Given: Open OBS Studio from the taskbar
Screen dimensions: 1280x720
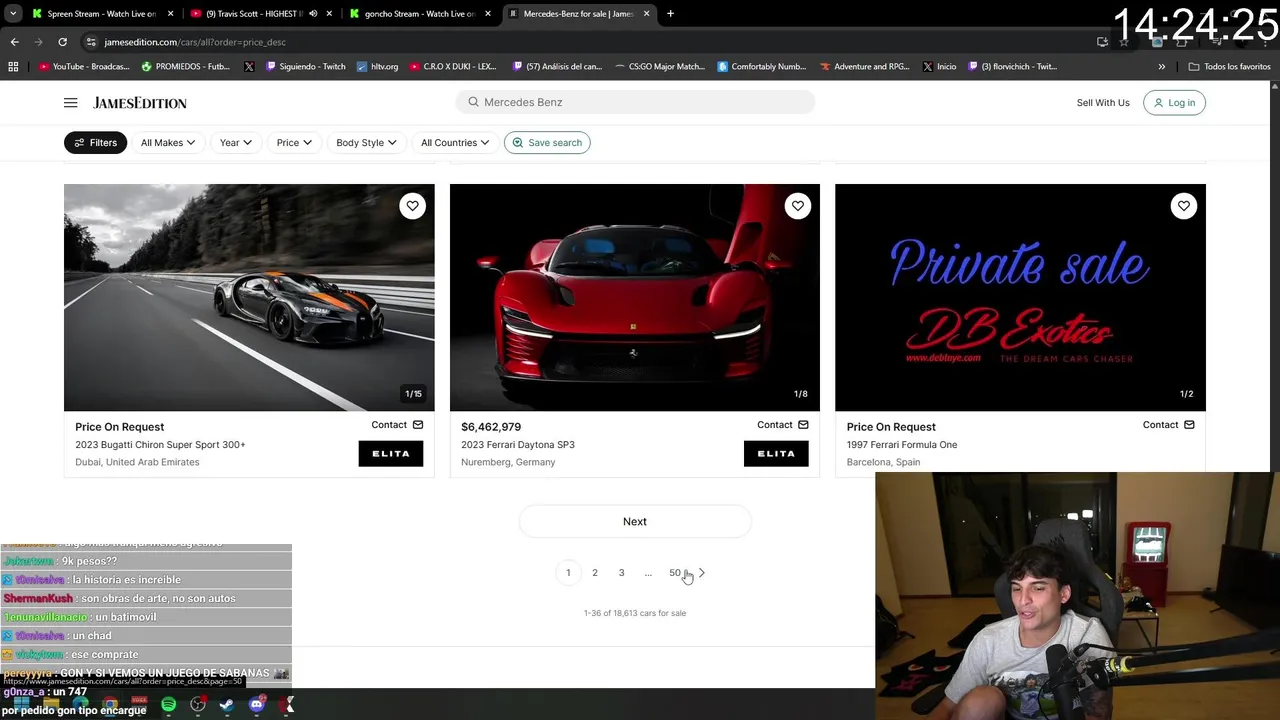Looking at the screenshot, I should (x=198, y=705).
